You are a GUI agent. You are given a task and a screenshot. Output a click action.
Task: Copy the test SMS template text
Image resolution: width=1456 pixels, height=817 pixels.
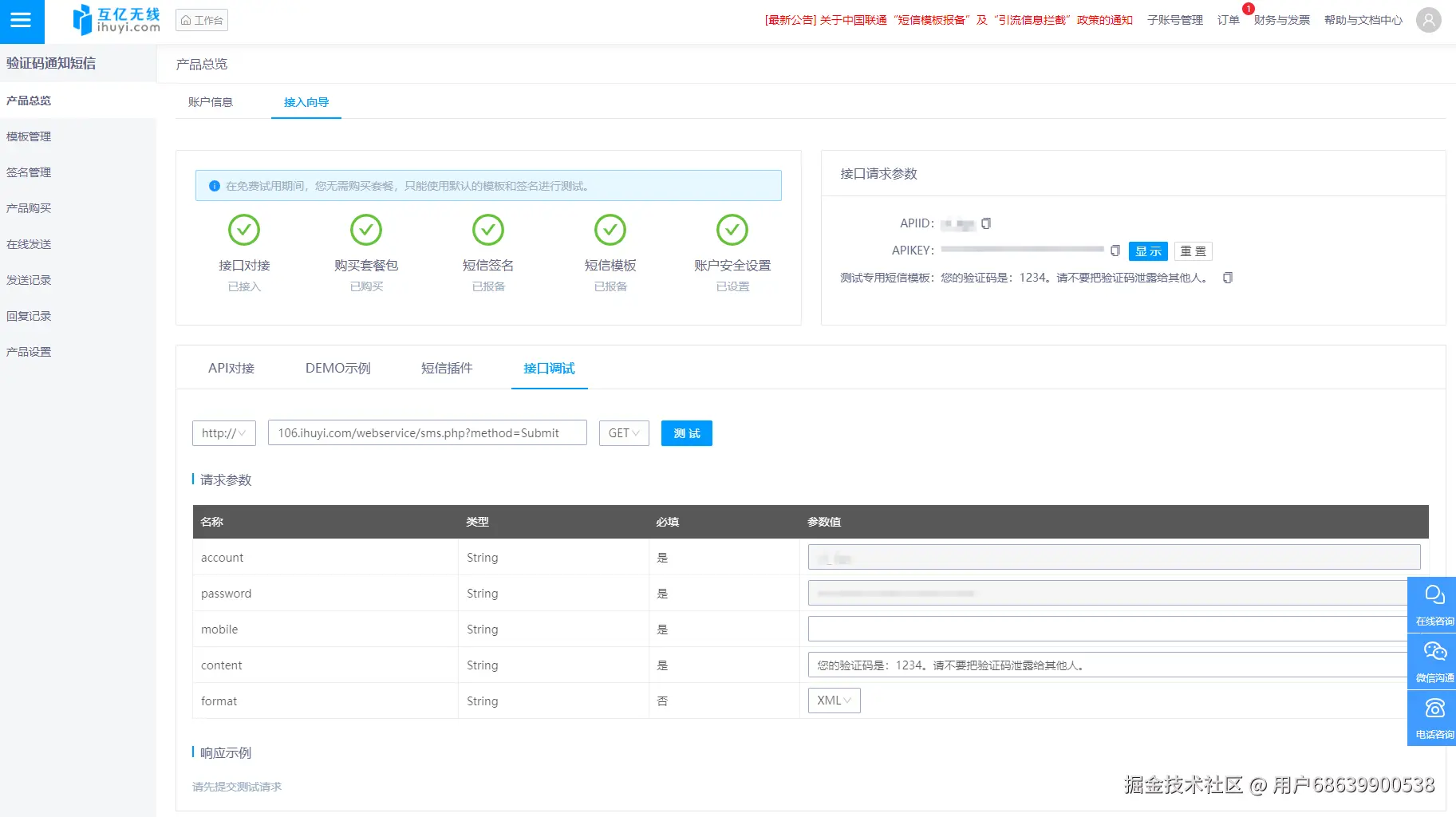point(1228,278)
